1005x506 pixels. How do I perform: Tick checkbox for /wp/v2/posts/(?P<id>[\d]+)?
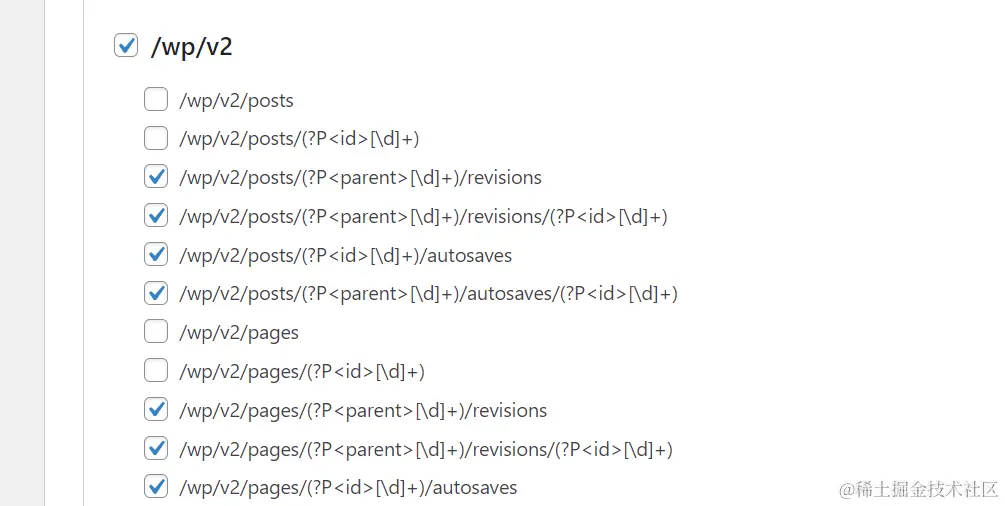156,138
